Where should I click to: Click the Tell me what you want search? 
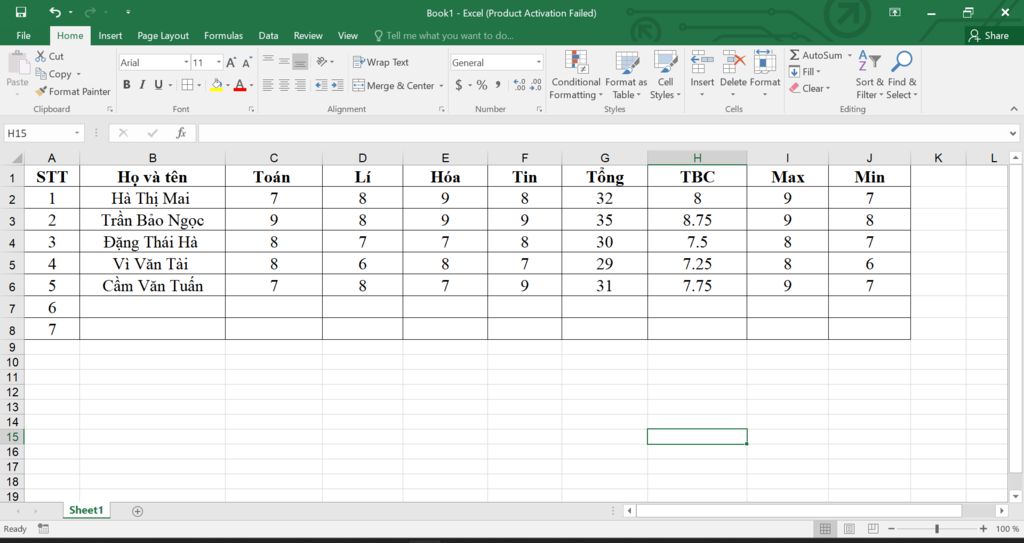(444, 35)
